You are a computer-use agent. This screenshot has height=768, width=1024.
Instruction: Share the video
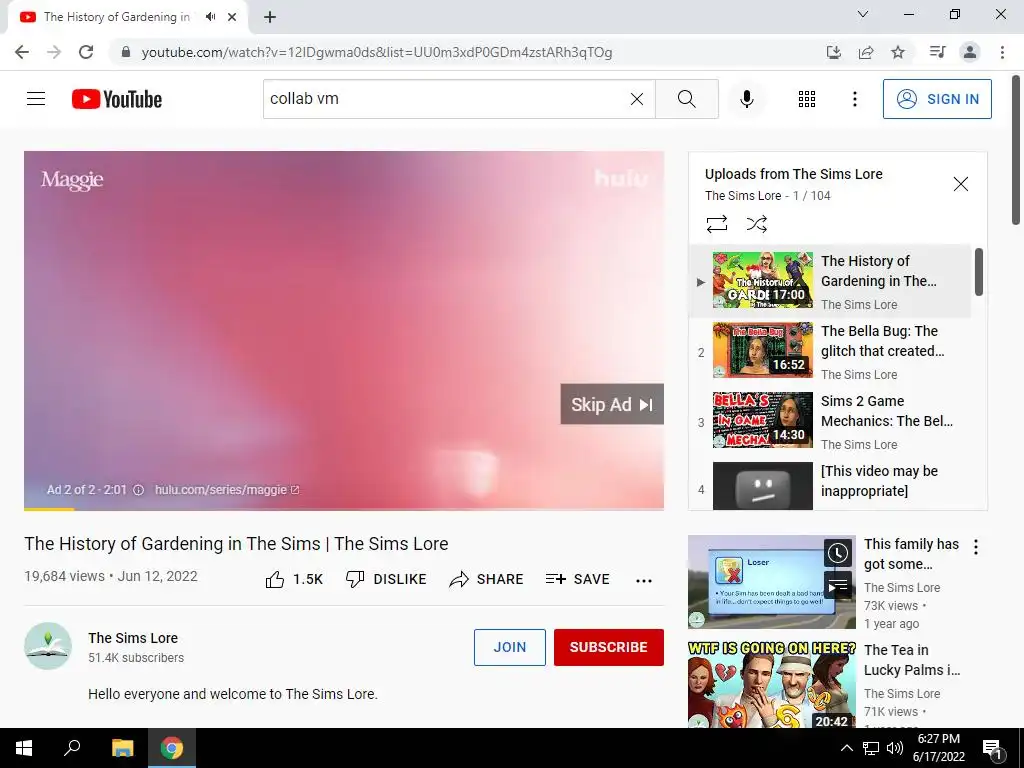click(487, 579)
